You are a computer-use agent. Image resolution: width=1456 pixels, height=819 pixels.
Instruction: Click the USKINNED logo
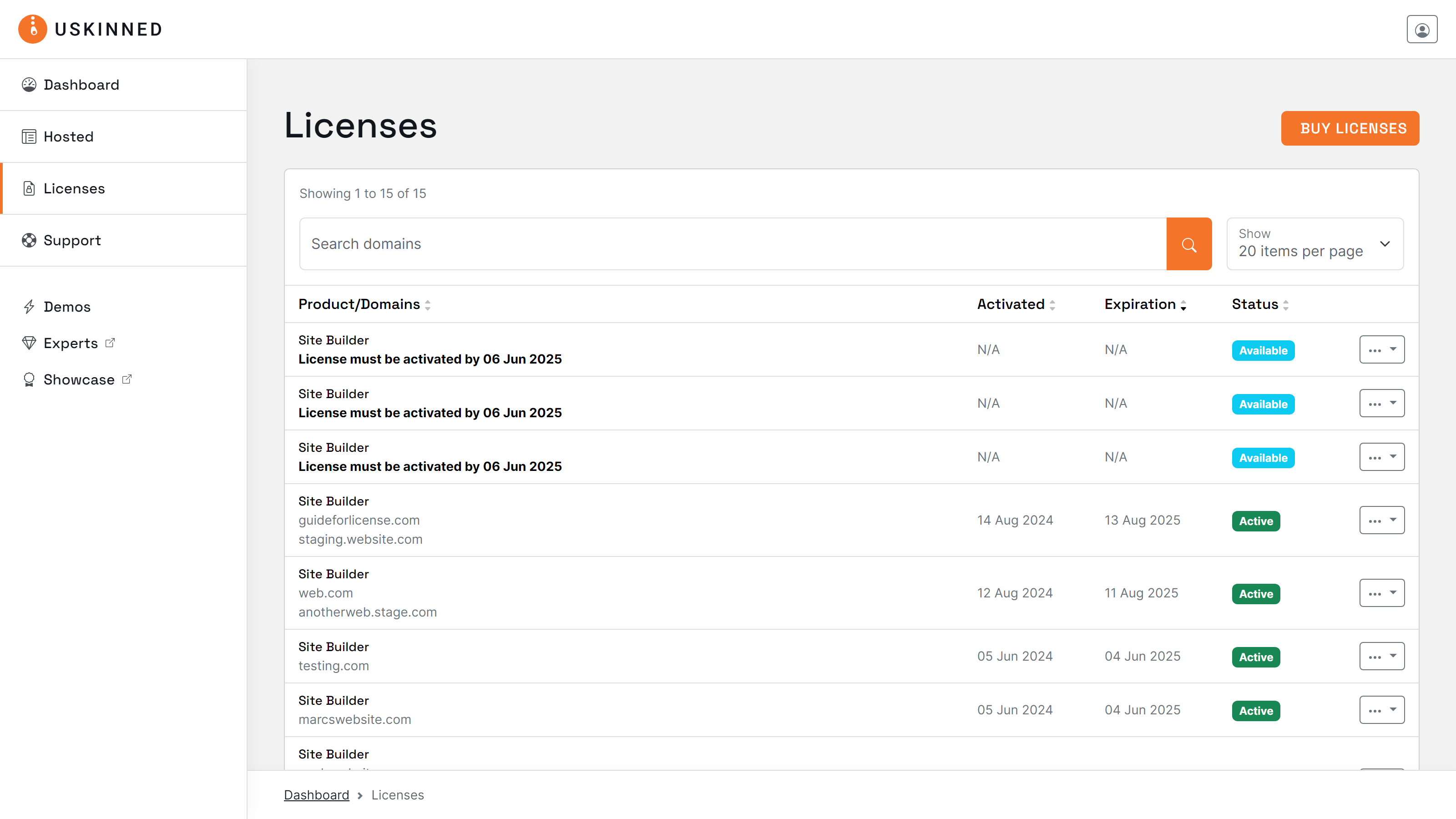89,29
